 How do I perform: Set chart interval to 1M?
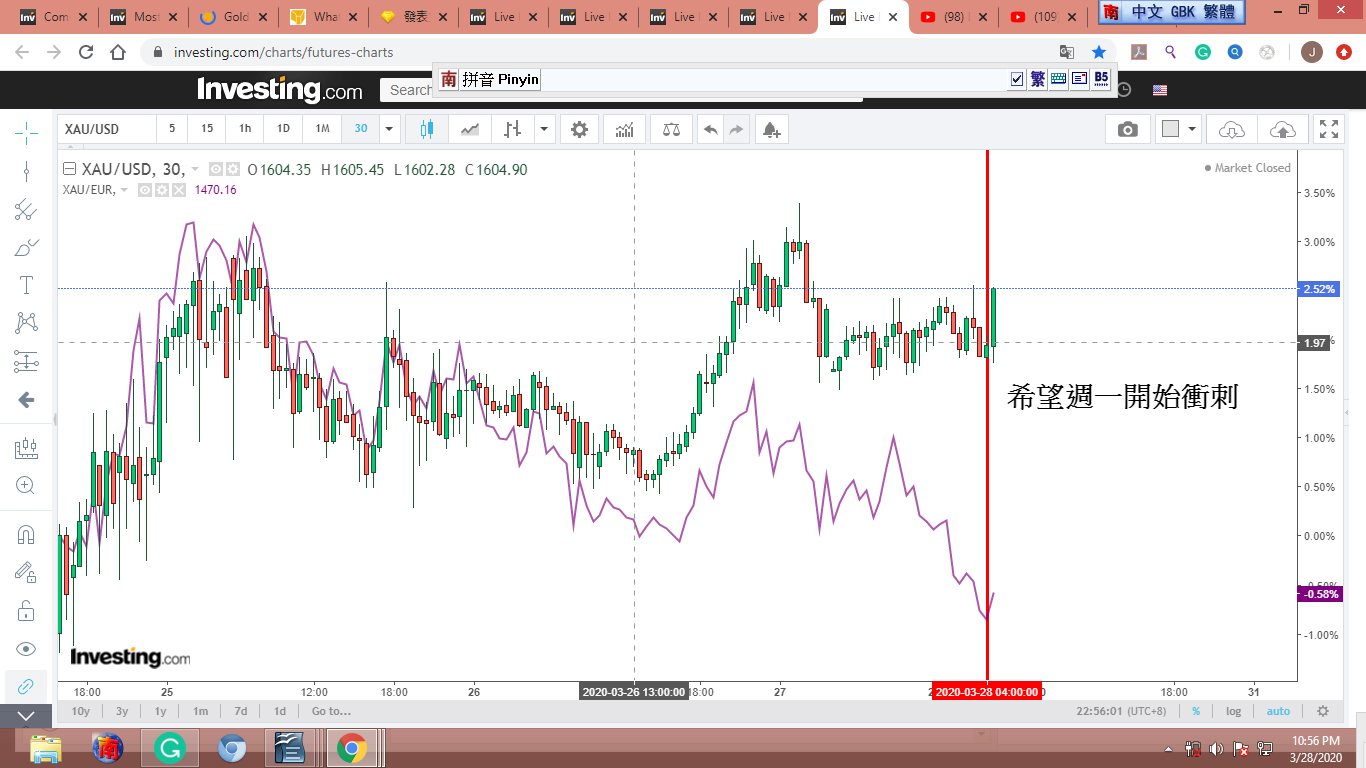click(322, 128)
